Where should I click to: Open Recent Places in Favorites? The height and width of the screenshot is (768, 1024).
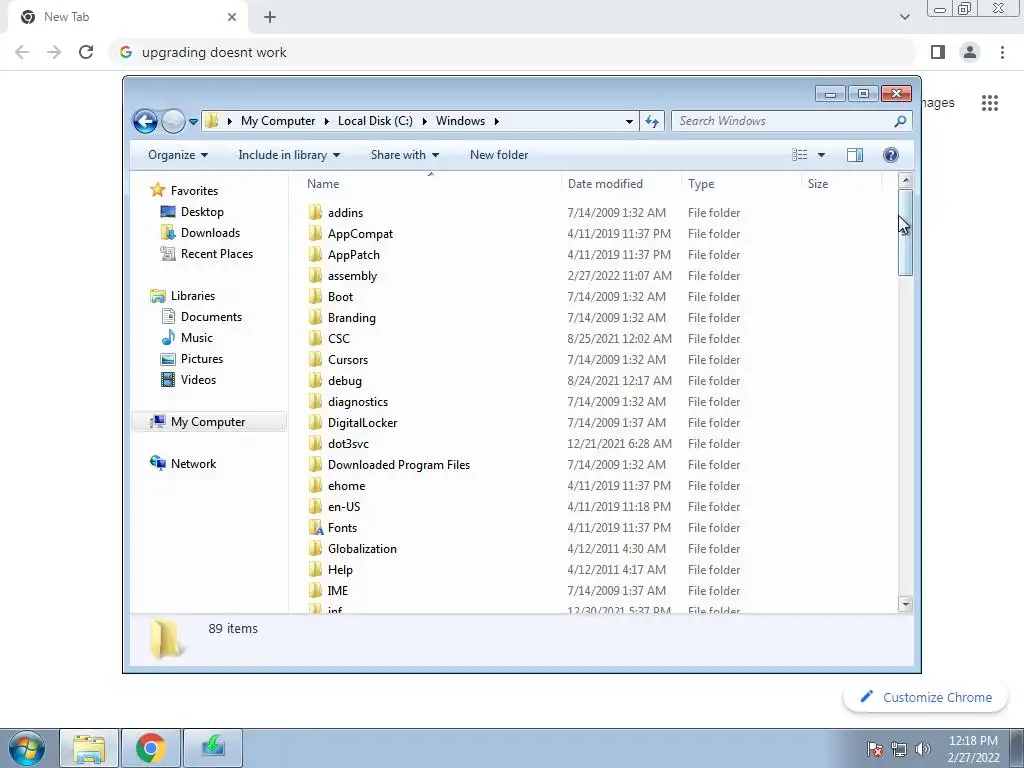pos(217,253)
